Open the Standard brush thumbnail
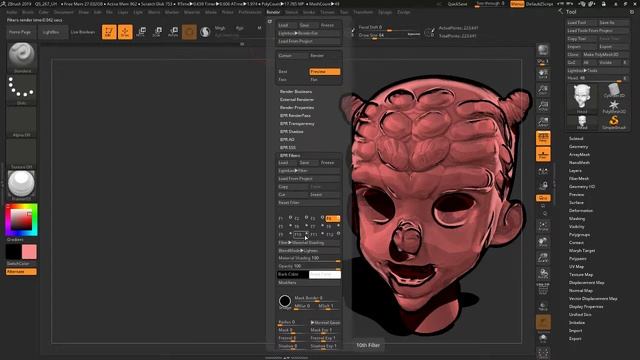The height and width of the screenshot is (360, 640). click(x=22, y=58)
